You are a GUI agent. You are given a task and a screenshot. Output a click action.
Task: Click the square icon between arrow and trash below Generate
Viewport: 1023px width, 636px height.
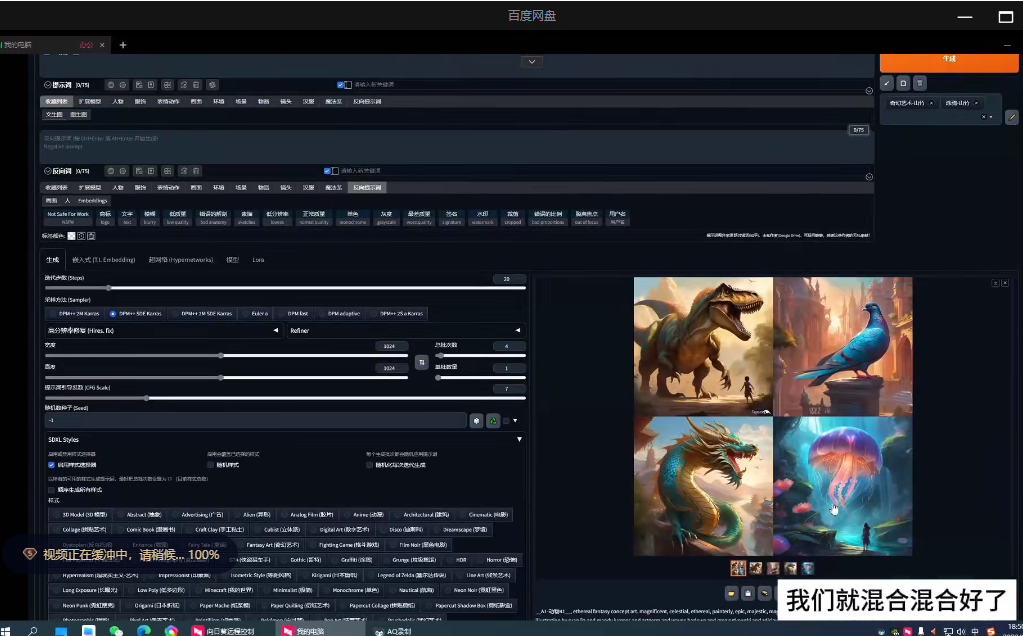[x=903, y=83]
